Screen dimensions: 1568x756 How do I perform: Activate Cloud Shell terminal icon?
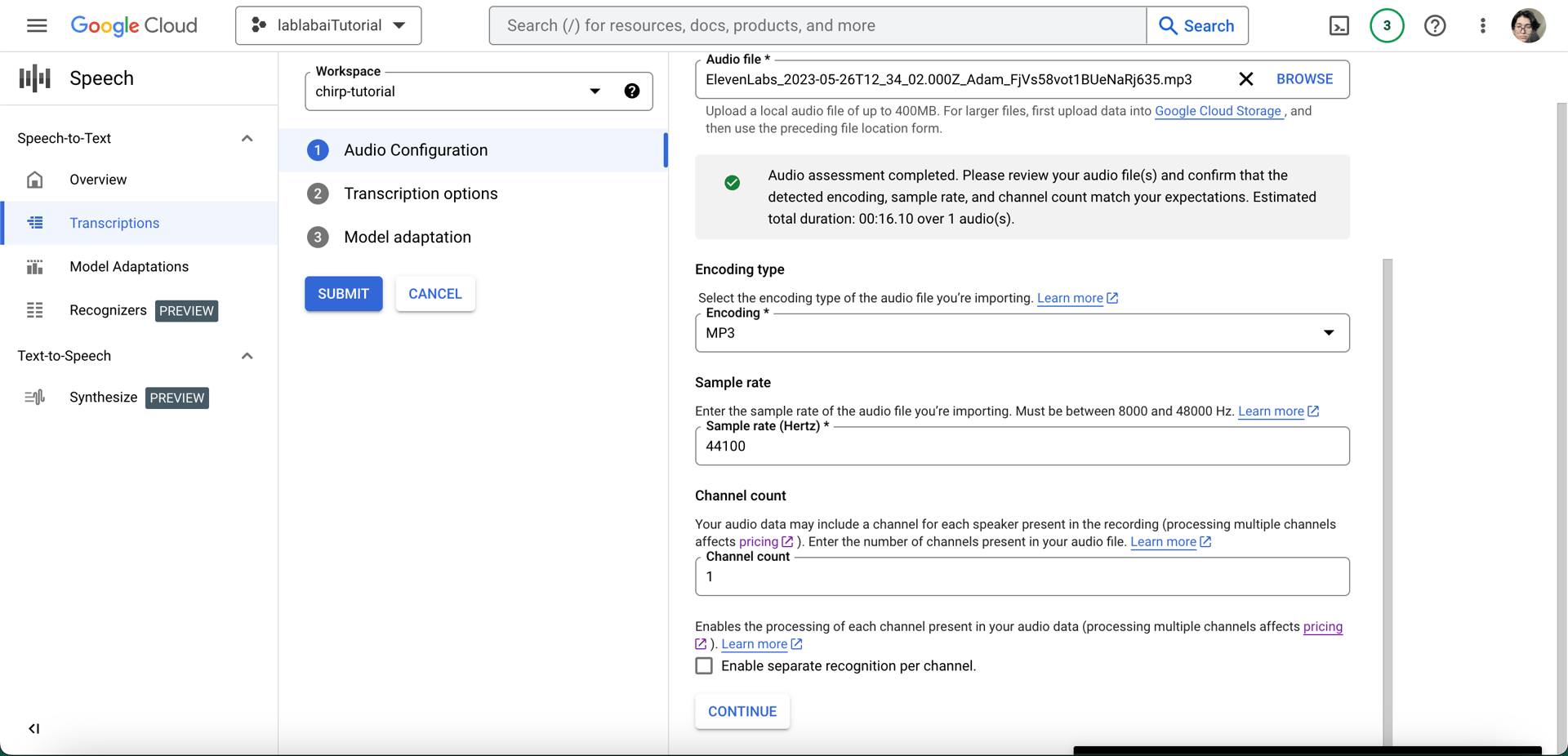pos(1339,26)
